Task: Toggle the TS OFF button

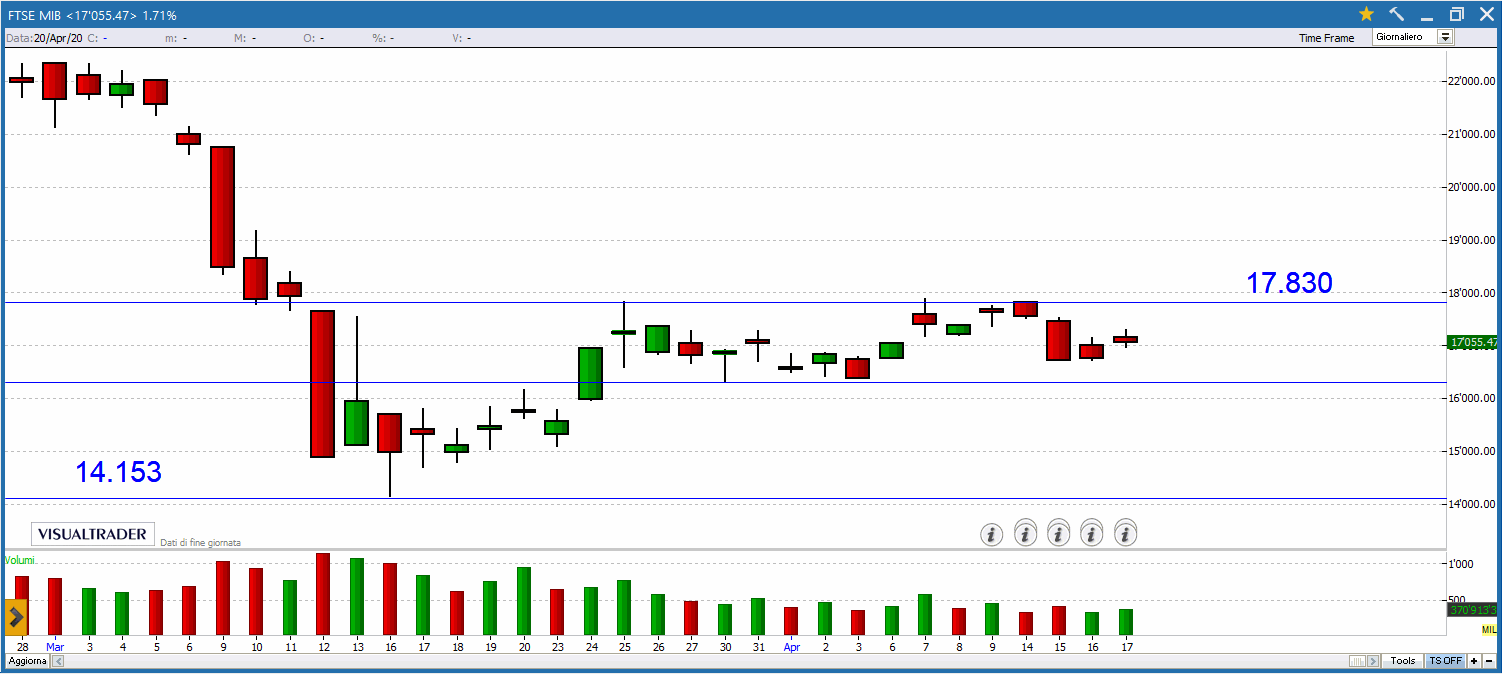Action: (x=1445, y=661)
